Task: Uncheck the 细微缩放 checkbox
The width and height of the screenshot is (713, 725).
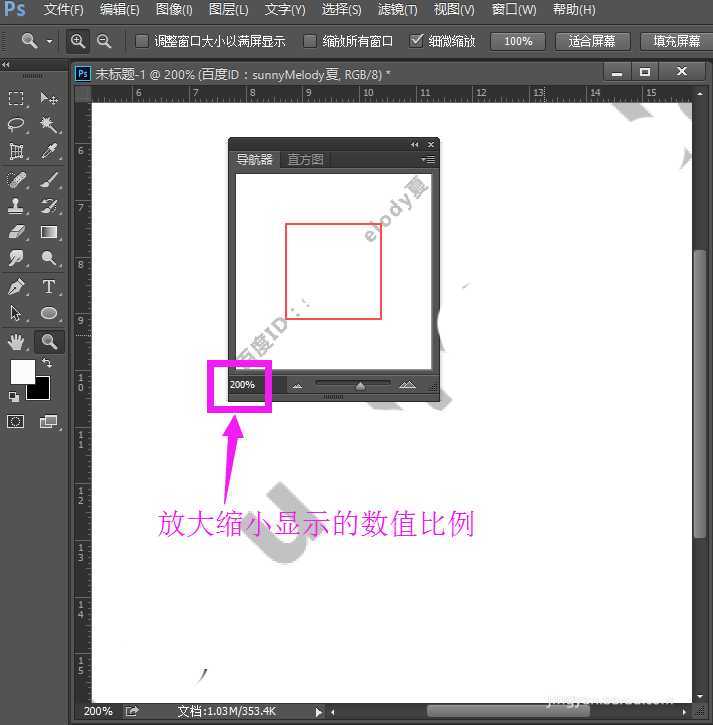Action: (x=417, y=41)
